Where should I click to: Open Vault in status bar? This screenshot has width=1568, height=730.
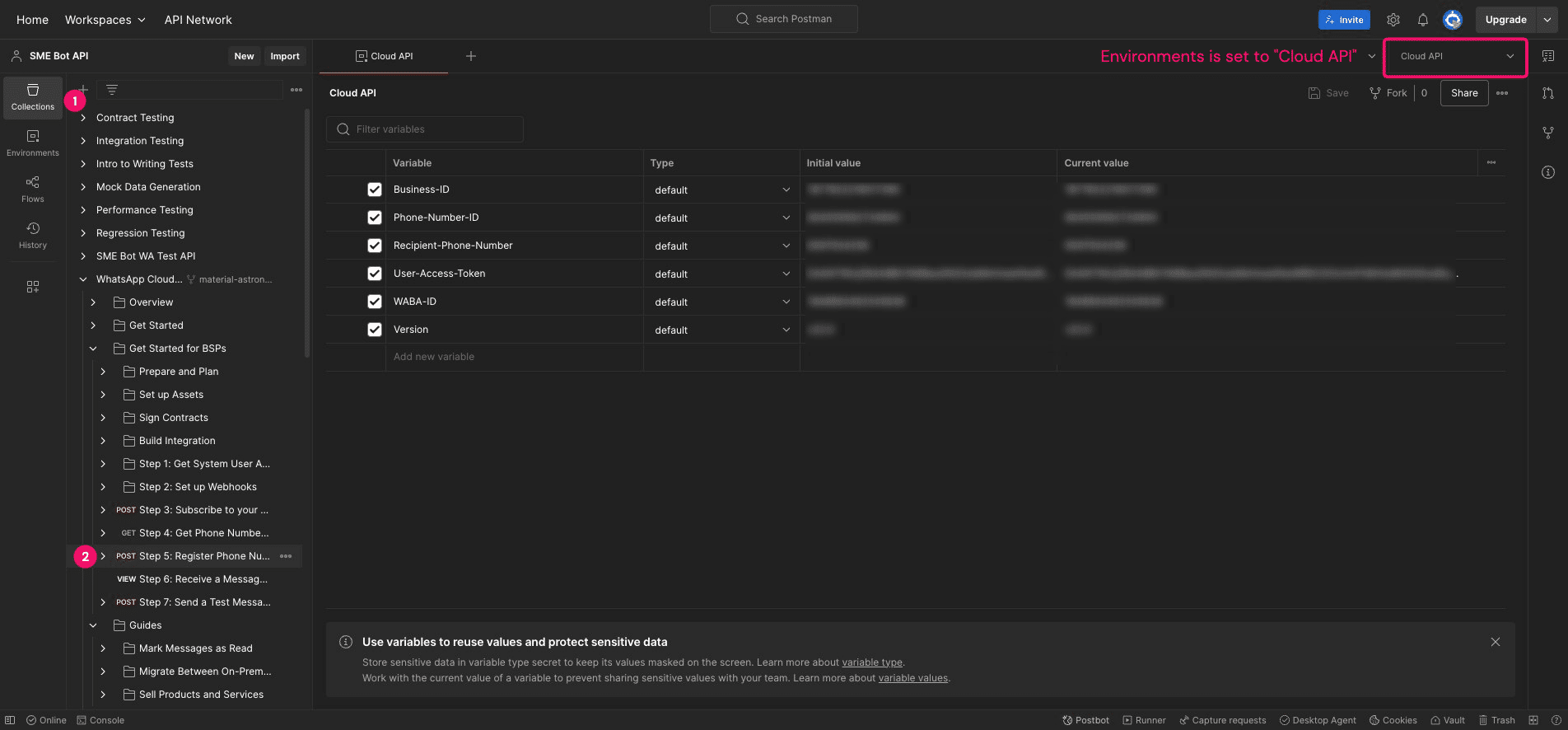point(1447,720)
